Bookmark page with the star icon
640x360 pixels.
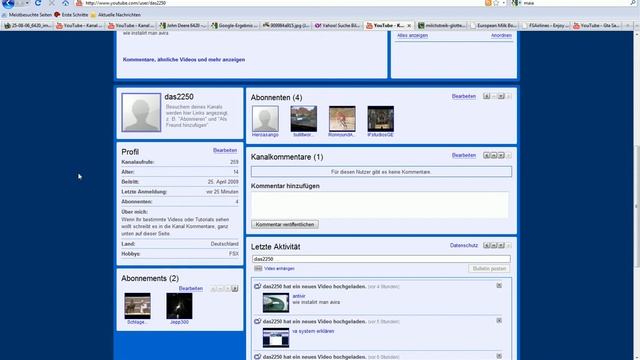(x=496, y=3)
